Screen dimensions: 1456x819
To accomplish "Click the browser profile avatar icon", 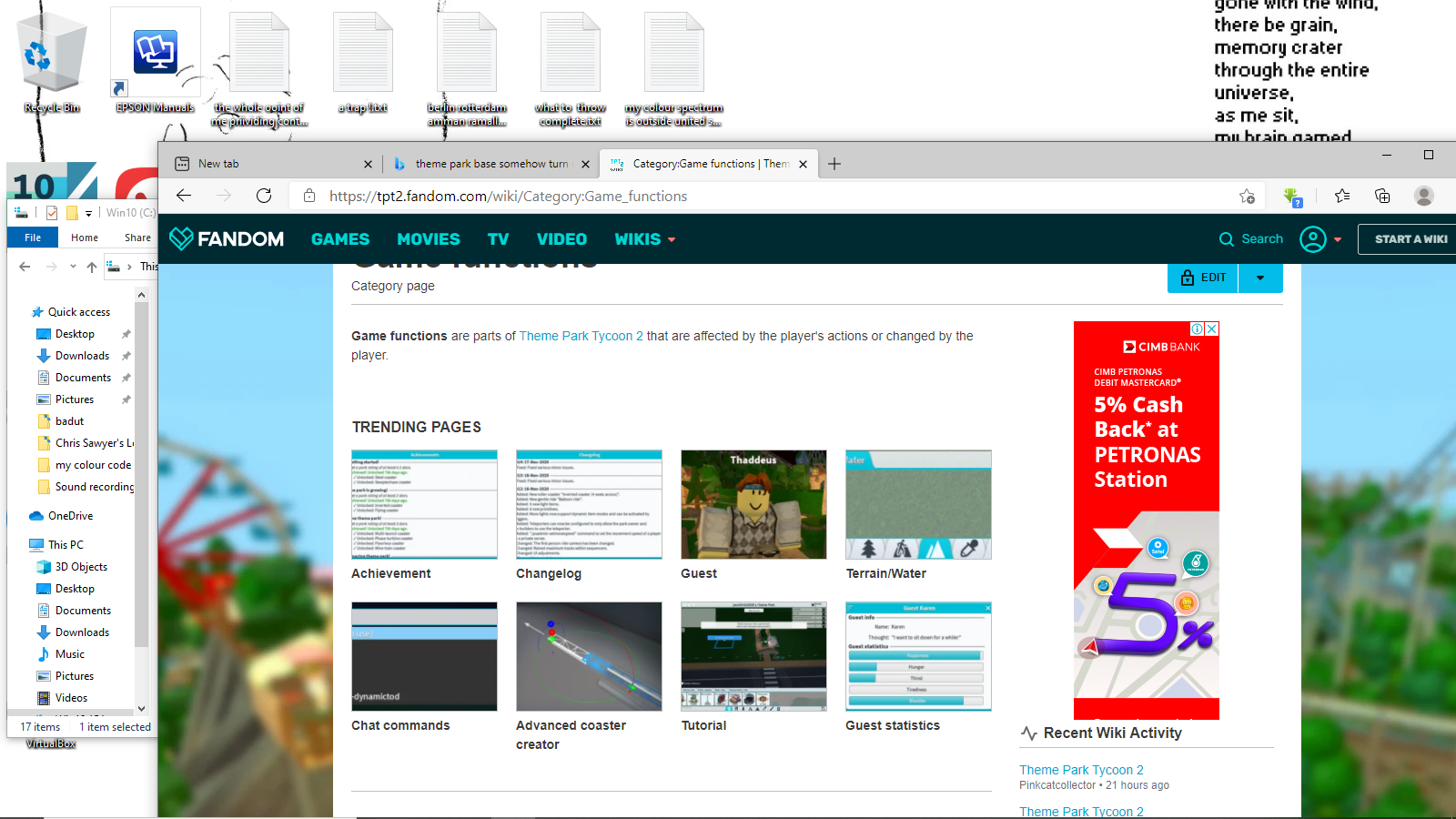I will [1424, 196].
